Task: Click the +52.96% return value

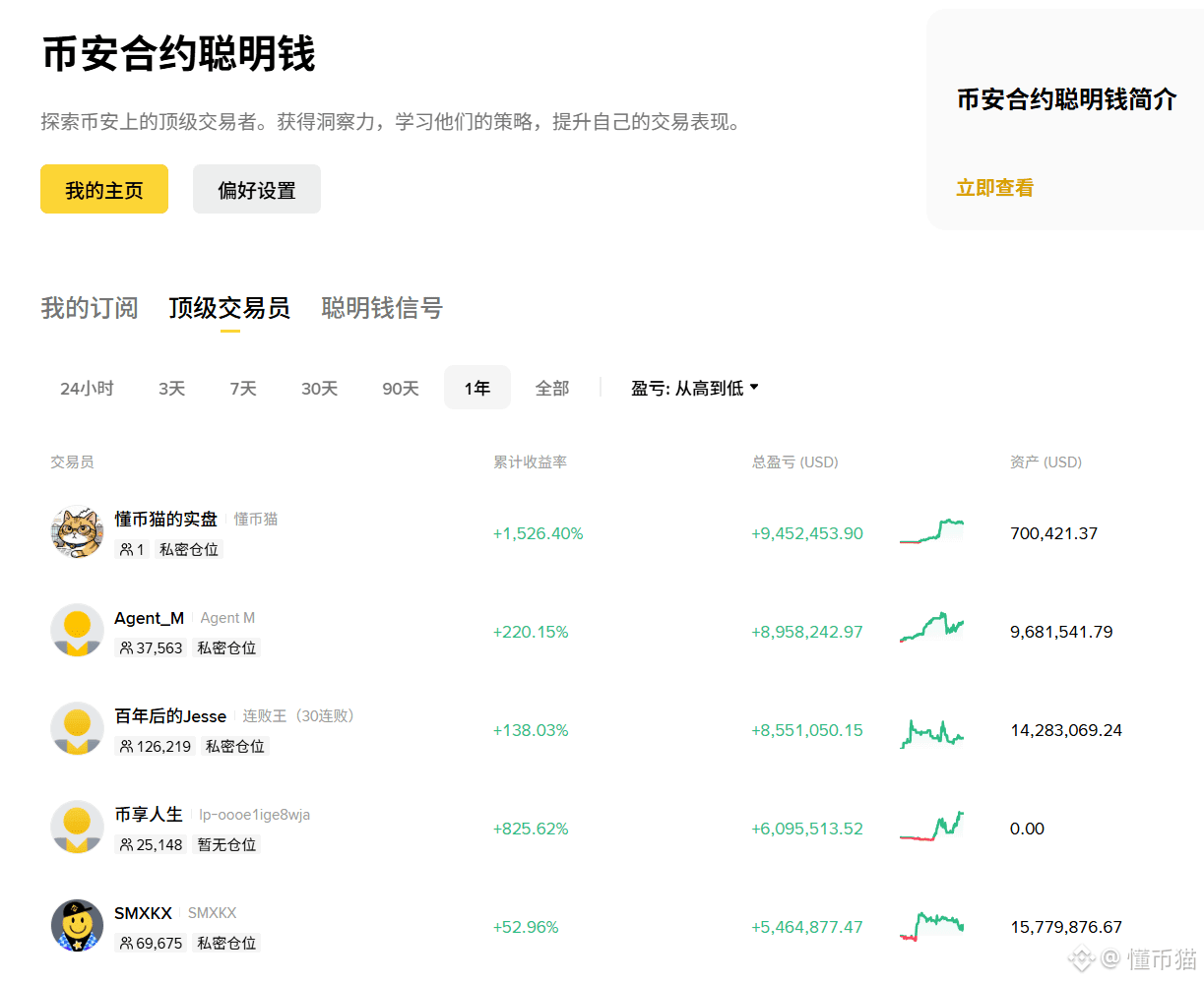Action: point(526,927)
